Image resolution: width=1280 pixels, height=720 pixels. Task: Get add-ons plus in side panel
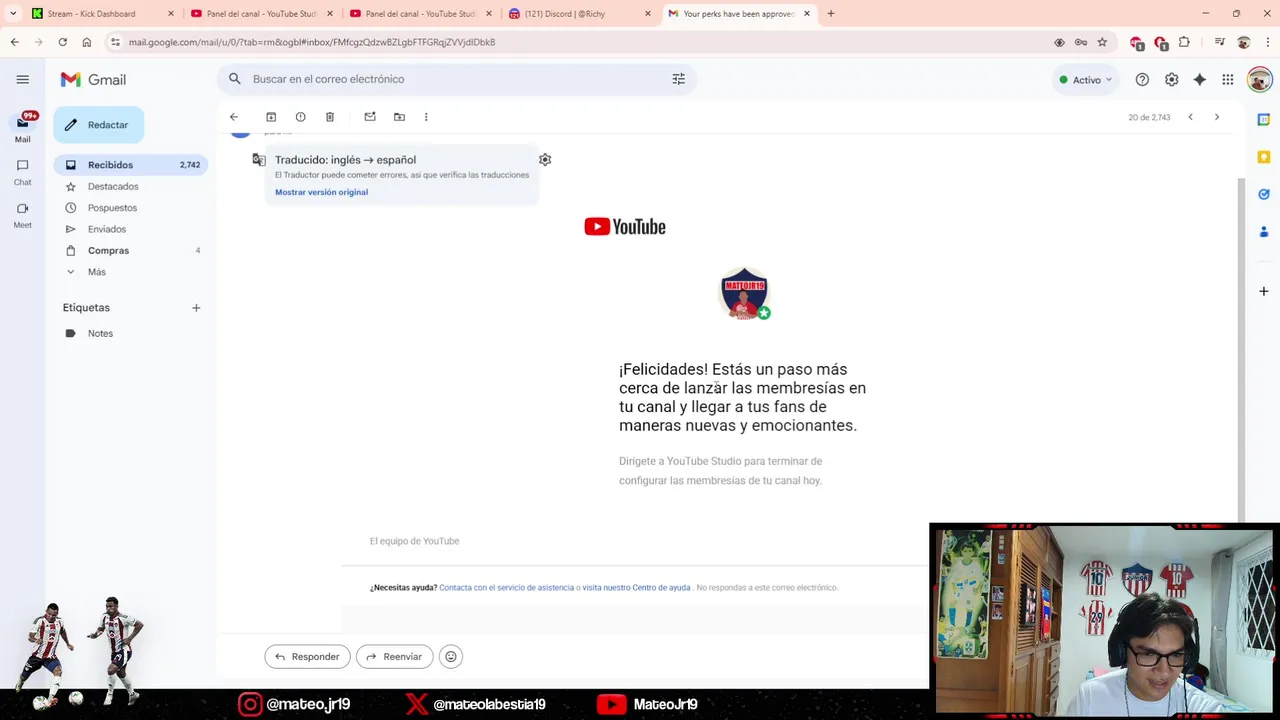pos(1264,291)
